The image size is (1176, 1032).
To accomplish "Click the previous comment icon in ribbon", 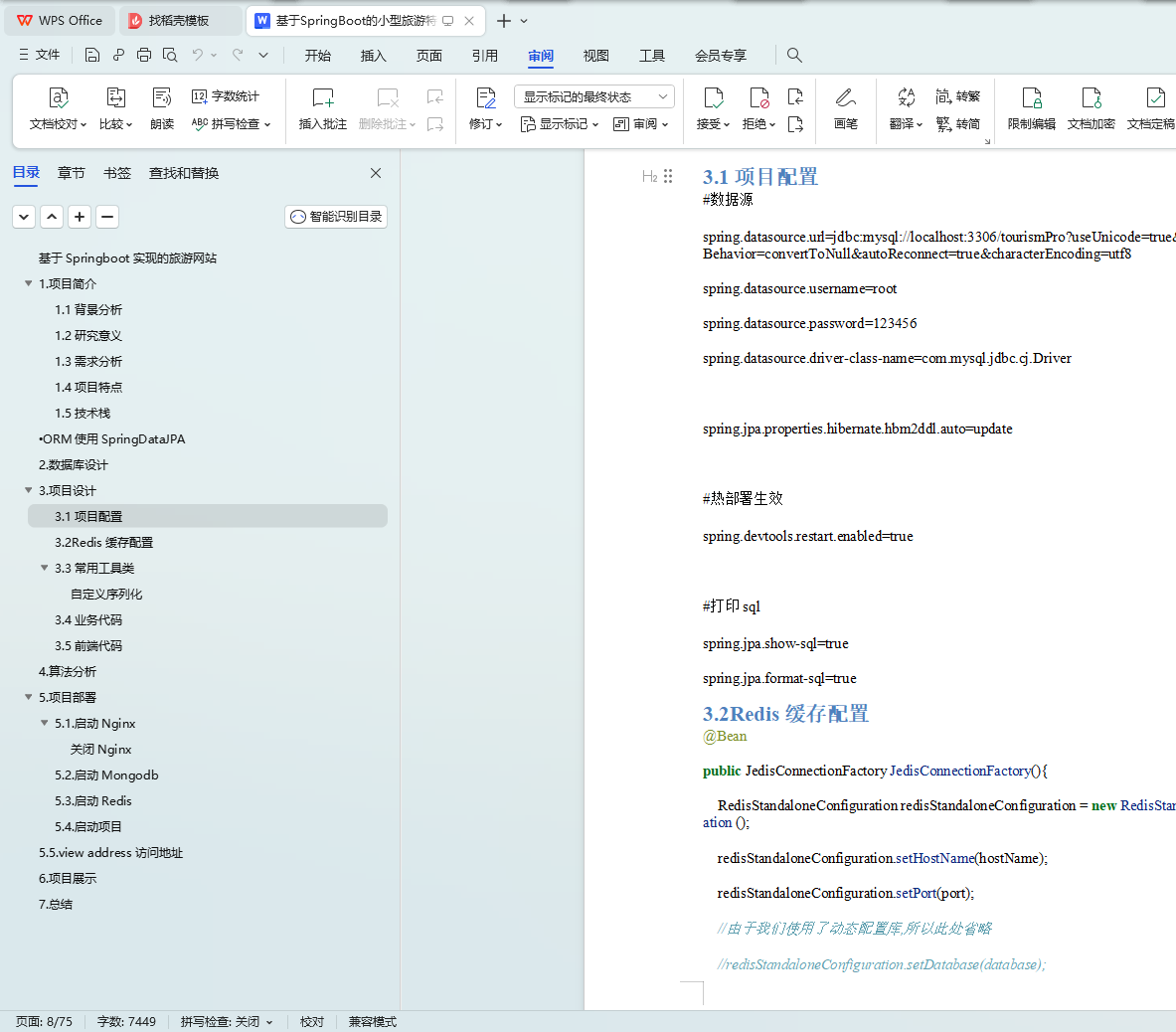I will (x=435, y=96).
